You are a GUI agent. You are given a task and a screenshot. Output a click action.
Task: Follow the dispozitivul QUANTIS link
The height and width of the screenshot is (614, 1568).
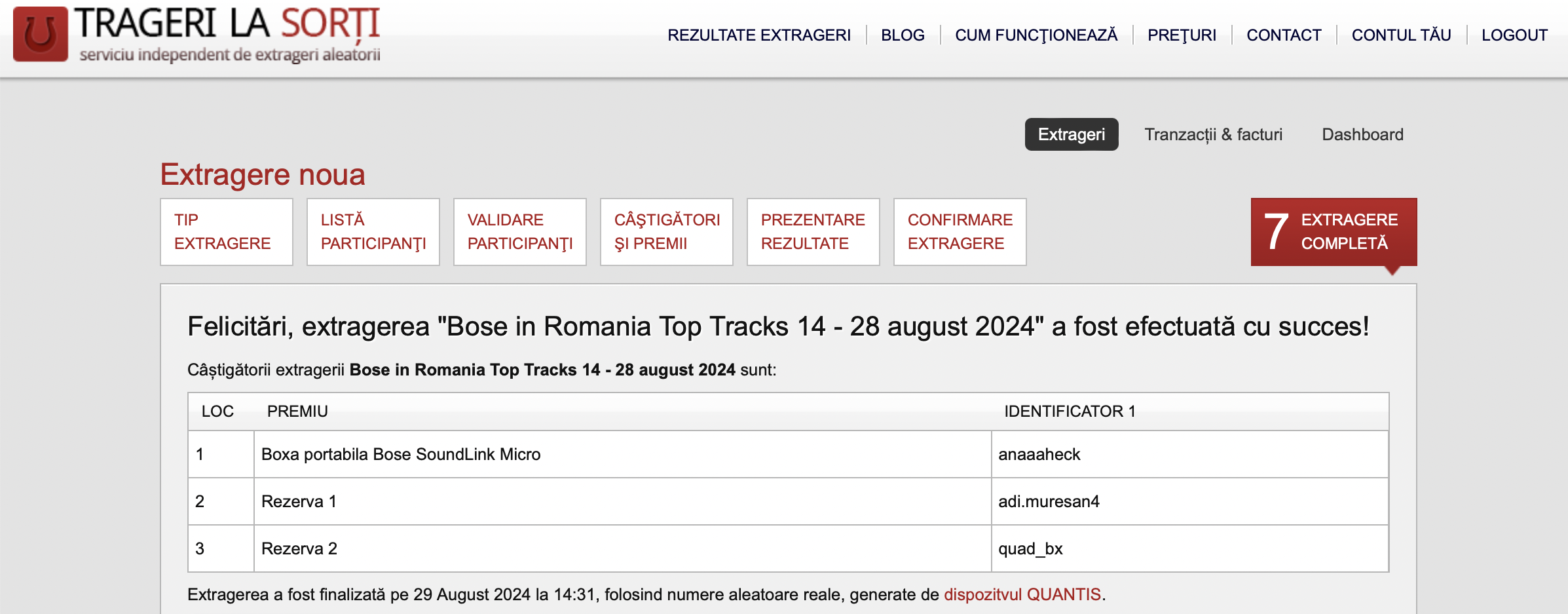coord(1022,594)
